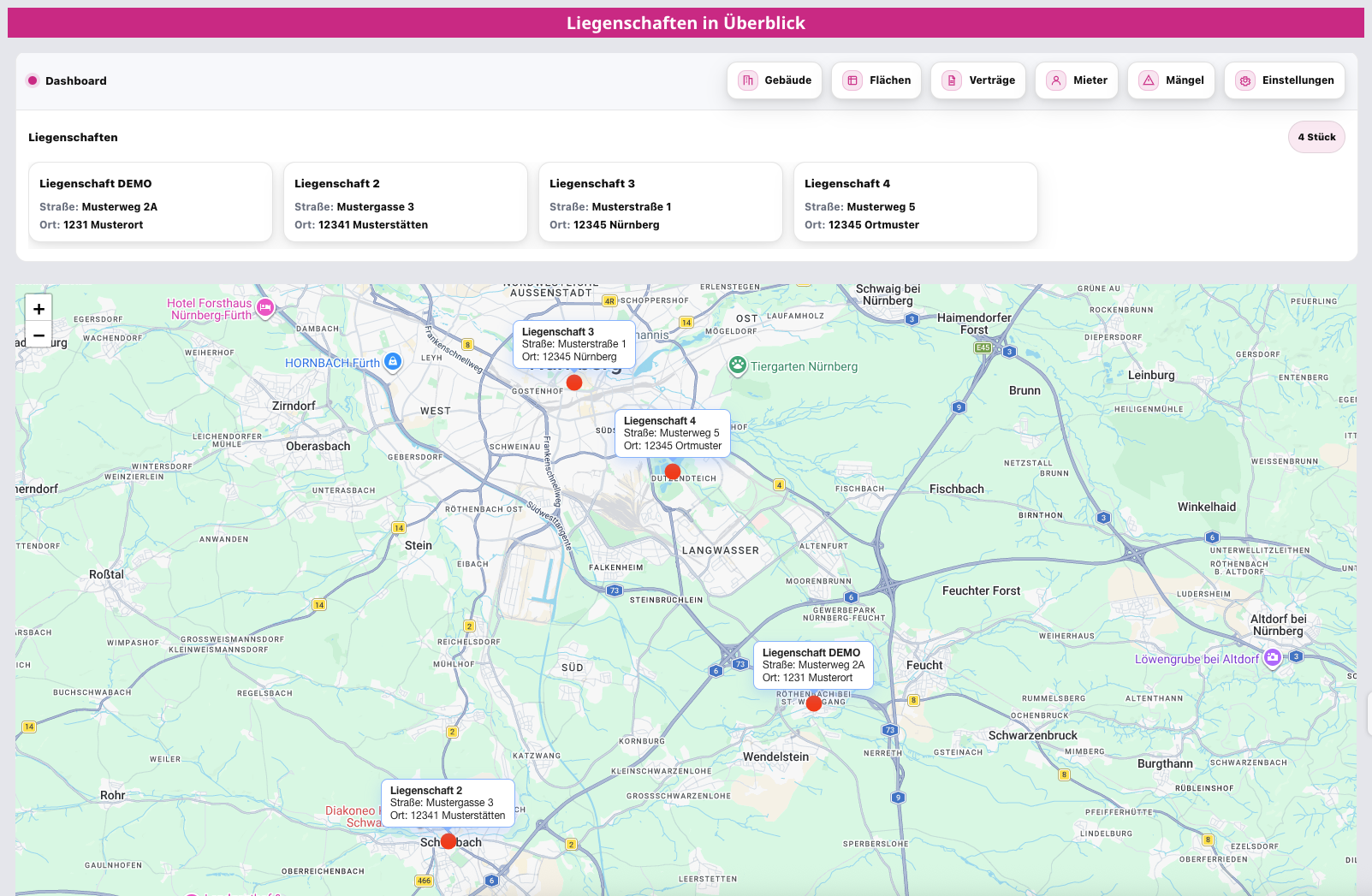Click the 4 Stück counter badge
Screen dimensions: 1372x896
[x=1316, y=136]
